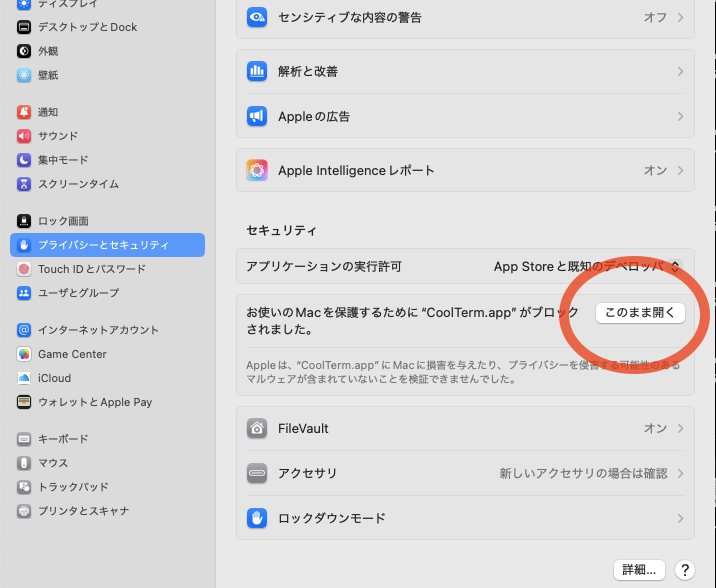Click the アクセサリ connector icon
Screen dimensions: 716x588
[x=257, y=473]
